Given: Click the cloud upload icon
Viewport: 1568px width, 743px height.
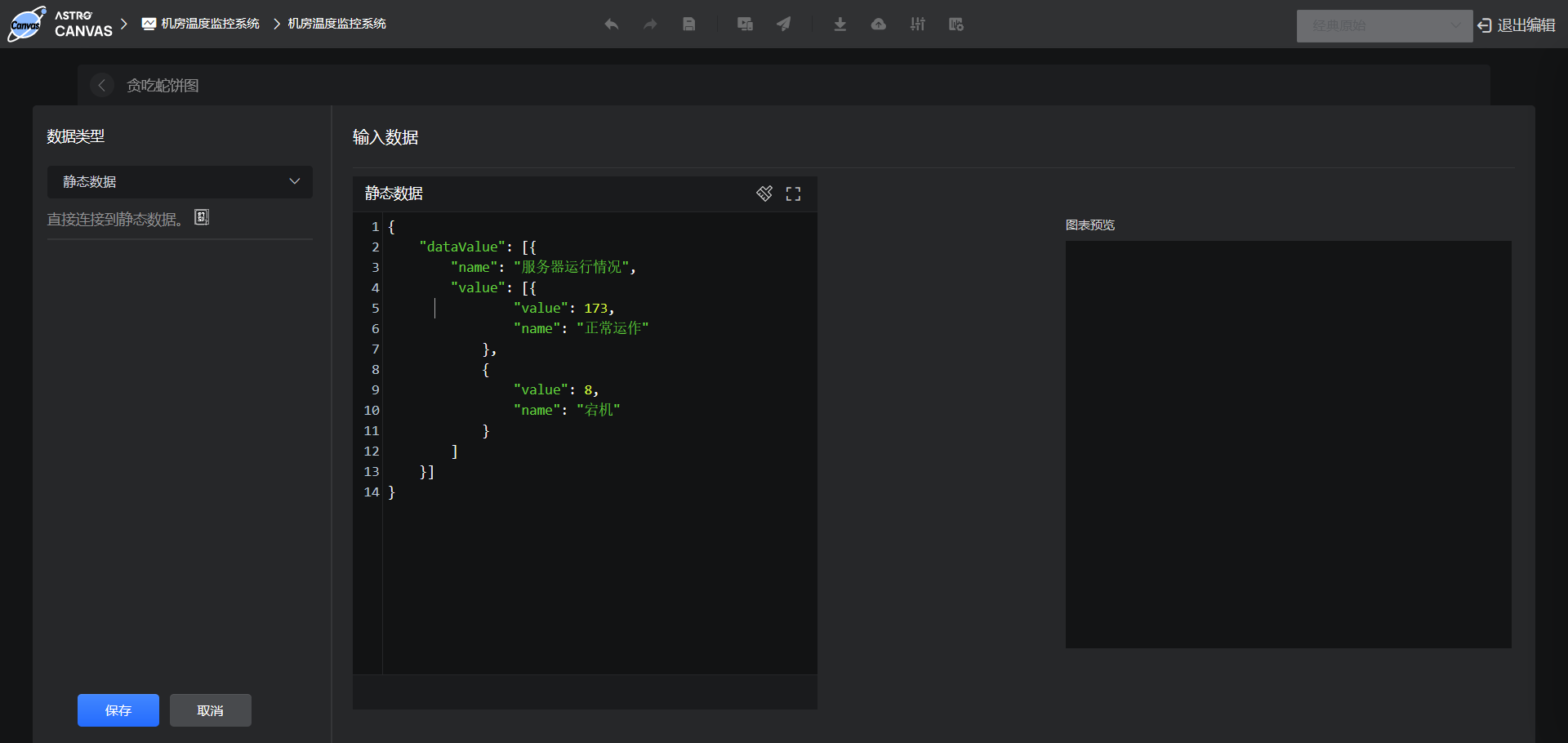Looking at the screenshot, I should point(879,24).
